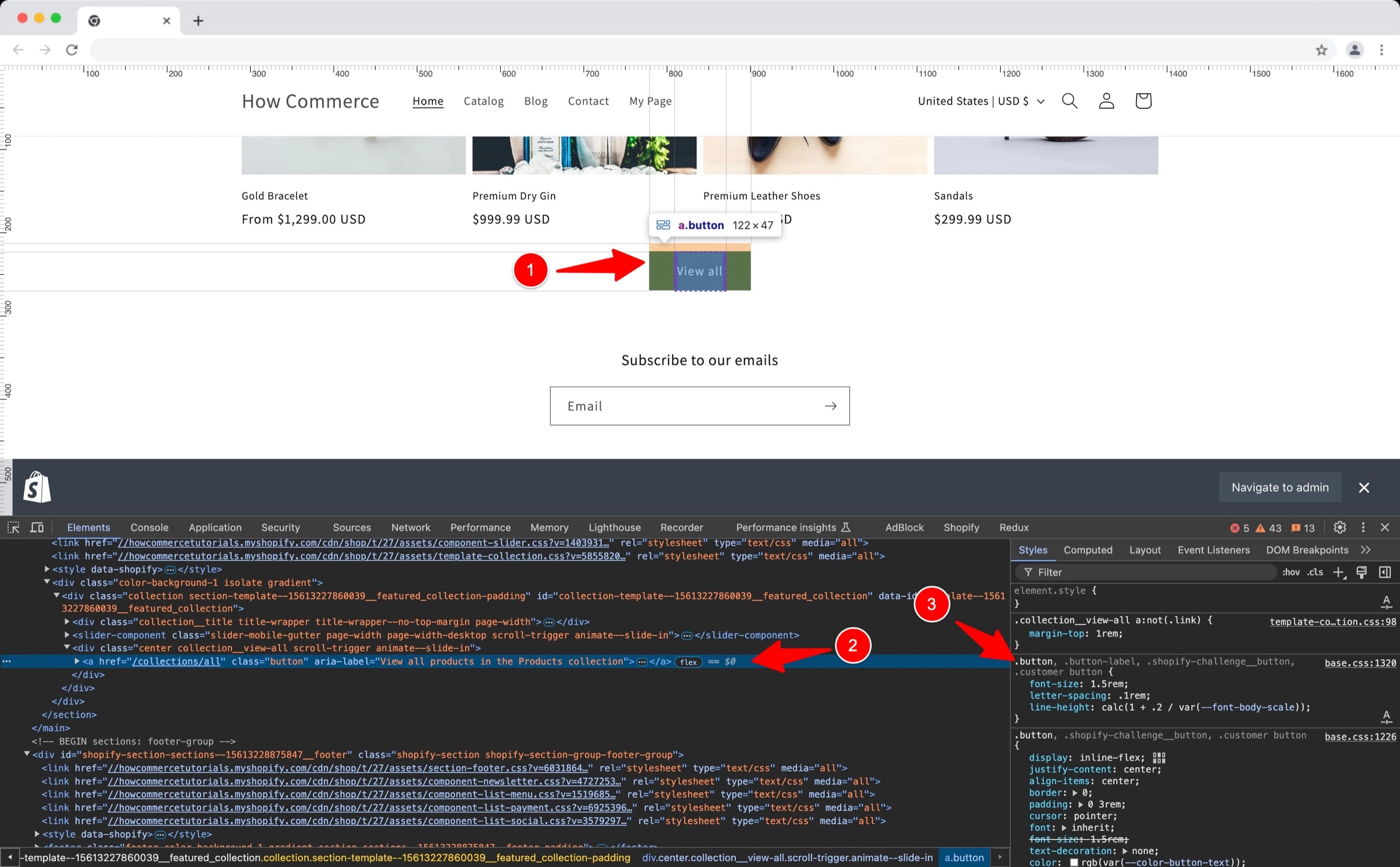Open the Layout tab

coord(1145,550)
